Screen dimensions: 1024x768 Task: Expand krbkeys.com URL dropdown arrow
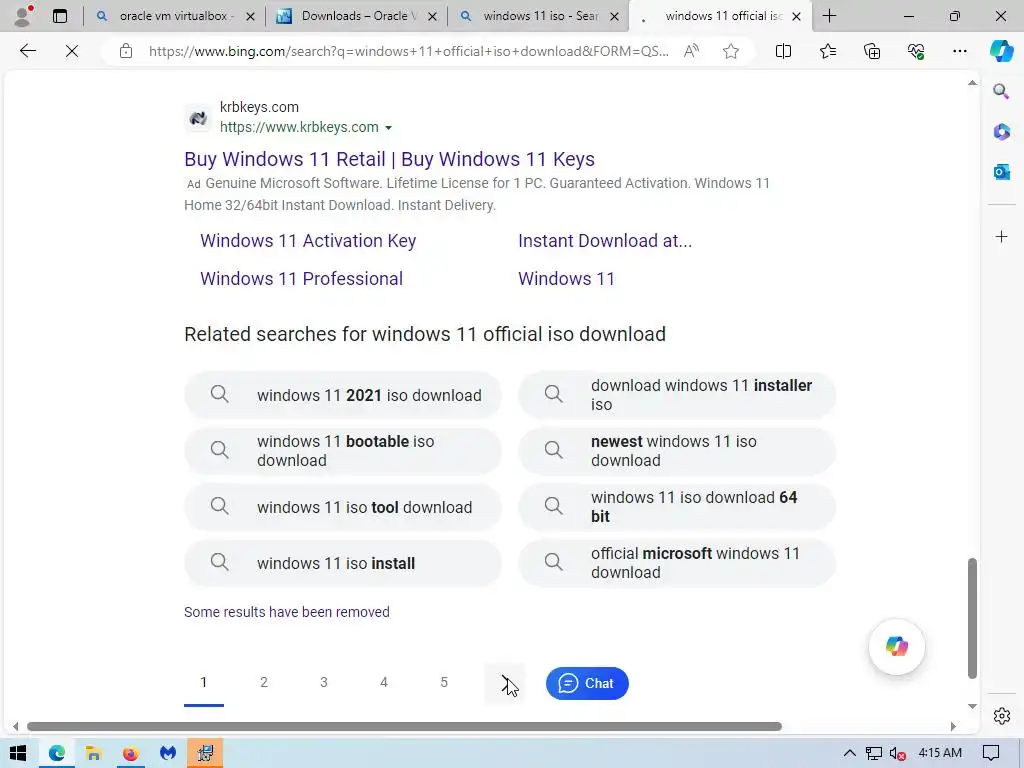(389, 127)
